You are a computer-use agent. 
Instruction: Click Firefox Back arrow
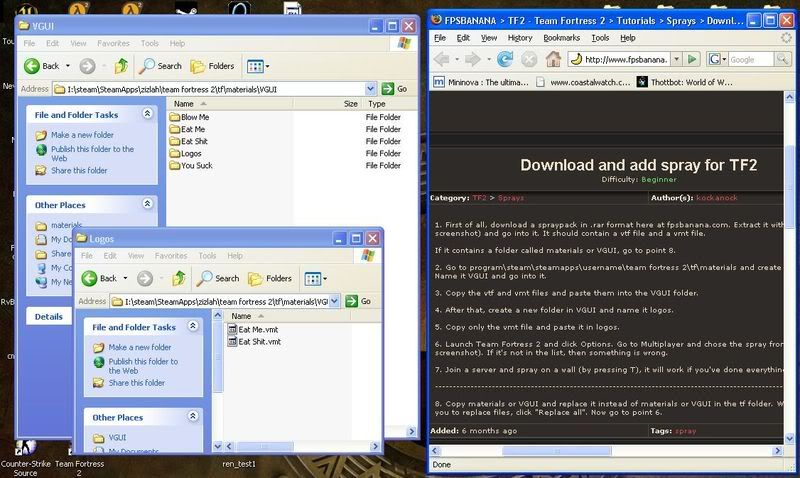441,59
